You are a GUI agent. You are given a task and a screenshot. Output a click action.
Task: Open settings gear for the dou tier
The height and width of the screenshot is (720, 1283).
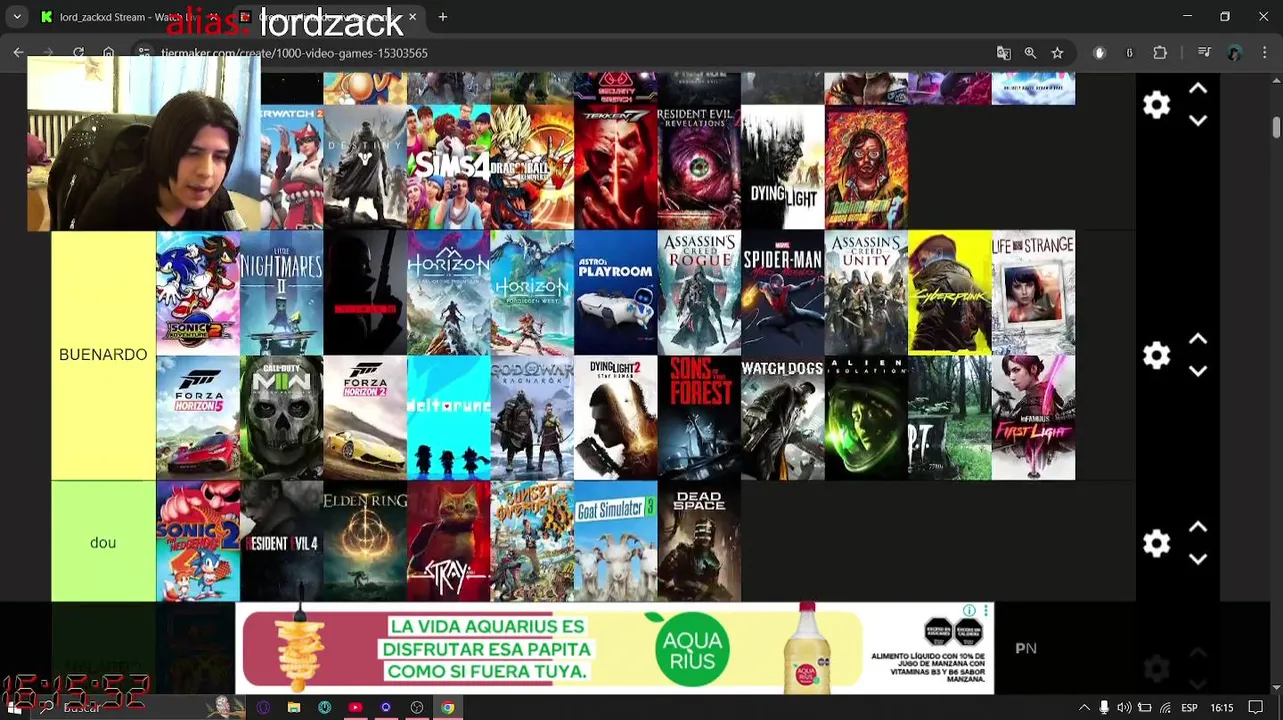tap(1157, 543)
